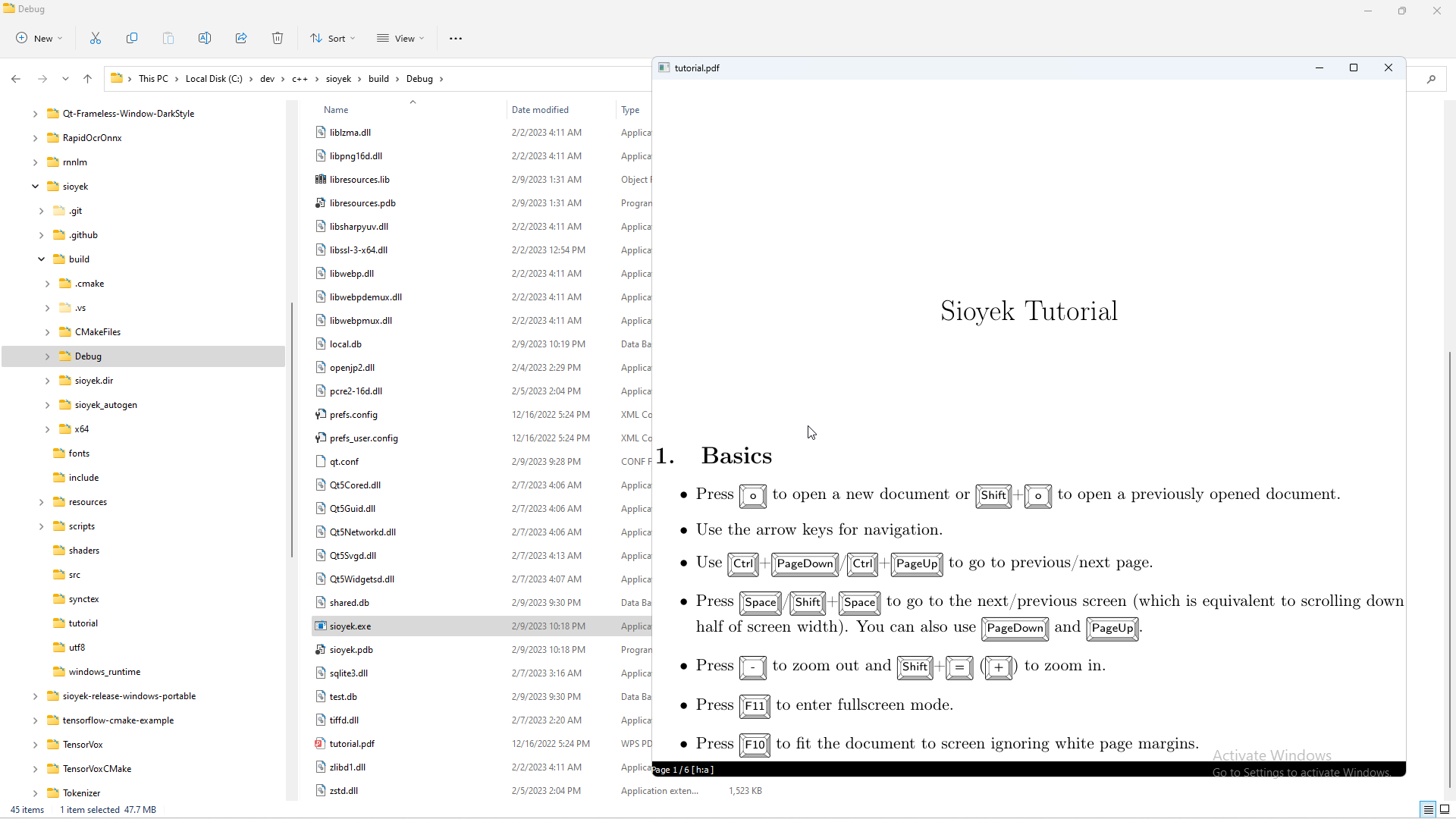Click the Cut scissors icon in toolbar
The width and height of the screenshot is (1456, 819).
[96, 38]
